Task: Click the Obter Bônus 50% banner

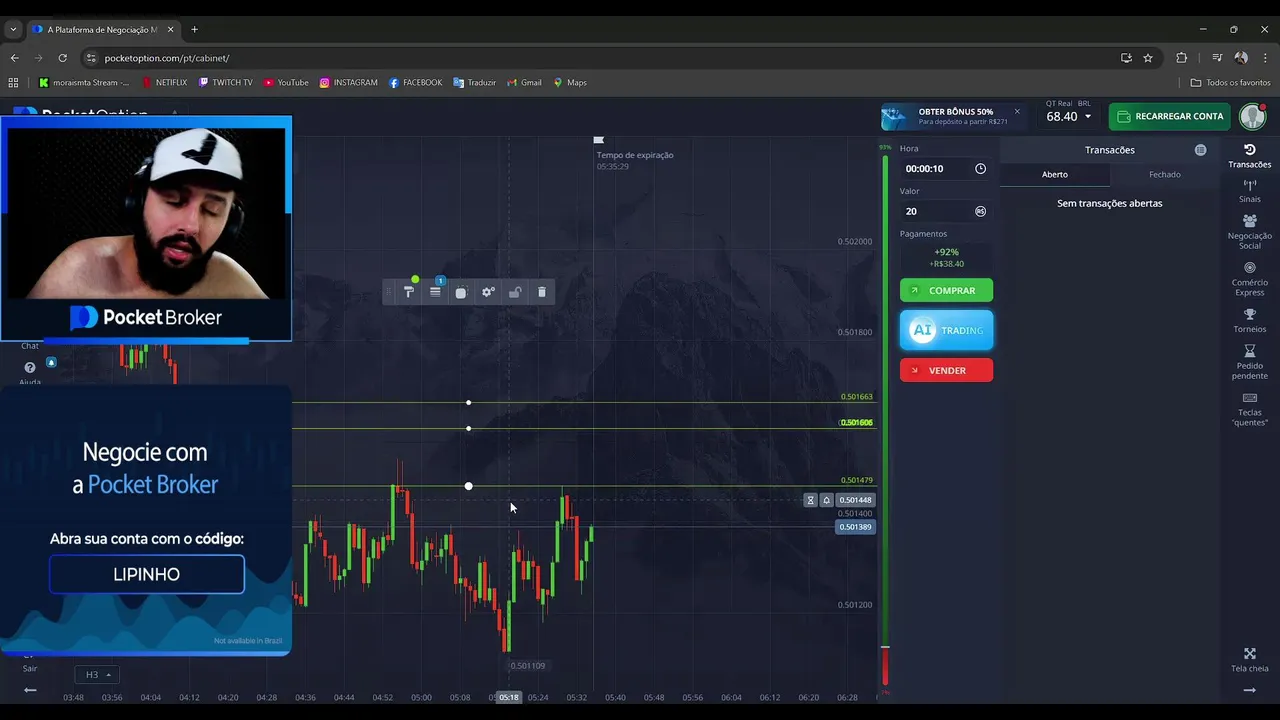Action: 952,116
